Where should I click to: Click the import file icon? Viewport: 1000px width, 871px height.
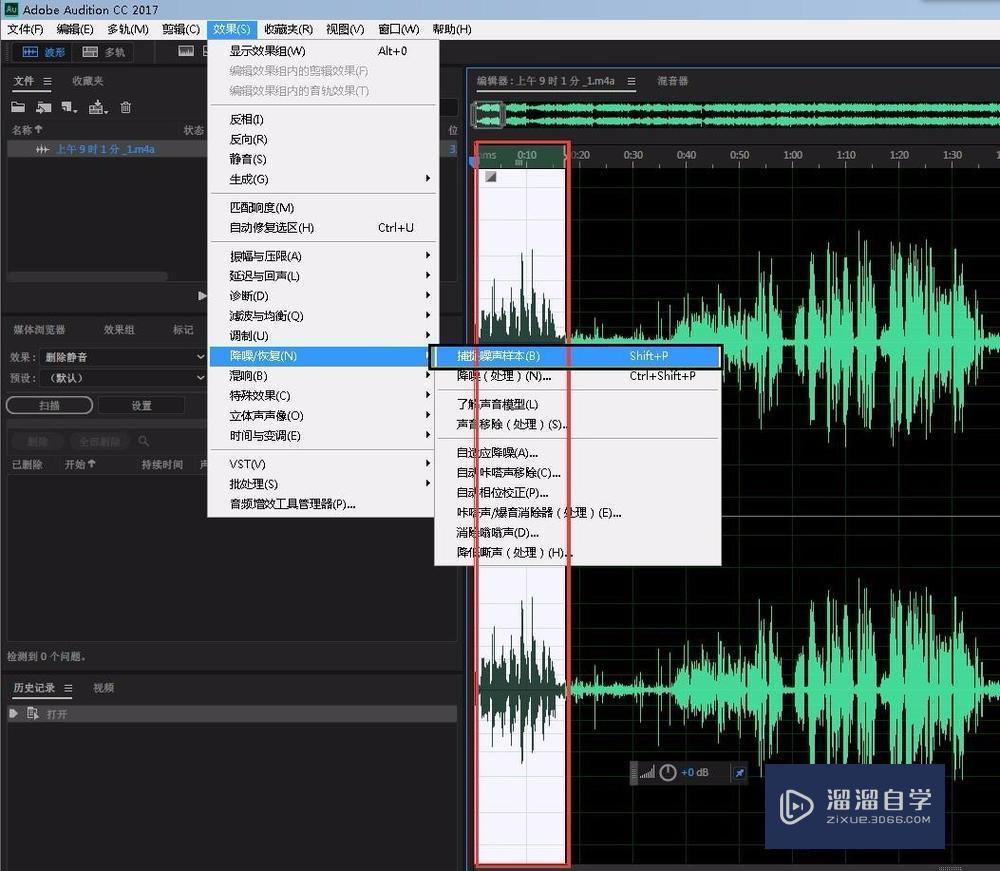pos(43,107)
